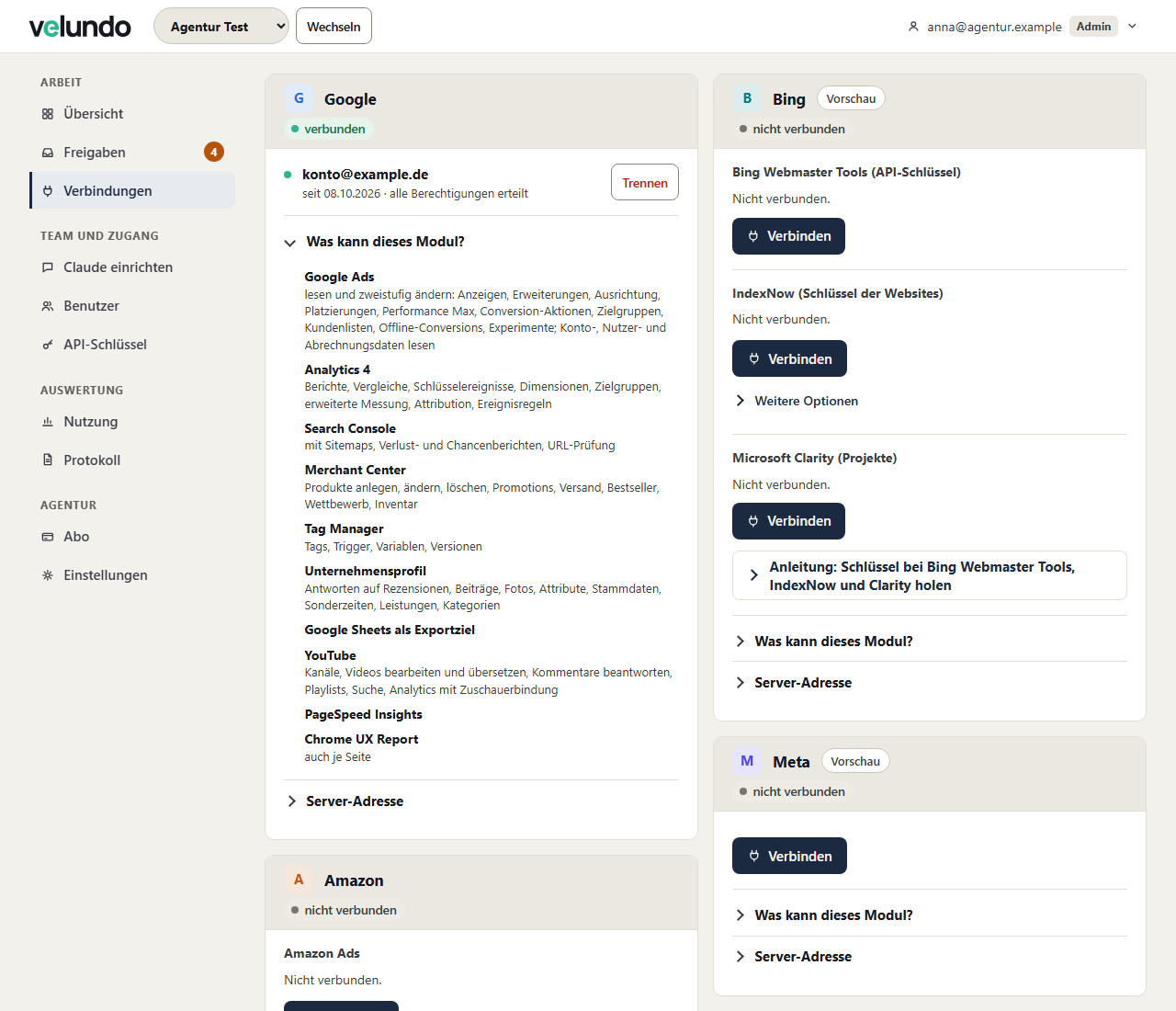Click the Übersicht grid icon

click(x=48, y=114)
